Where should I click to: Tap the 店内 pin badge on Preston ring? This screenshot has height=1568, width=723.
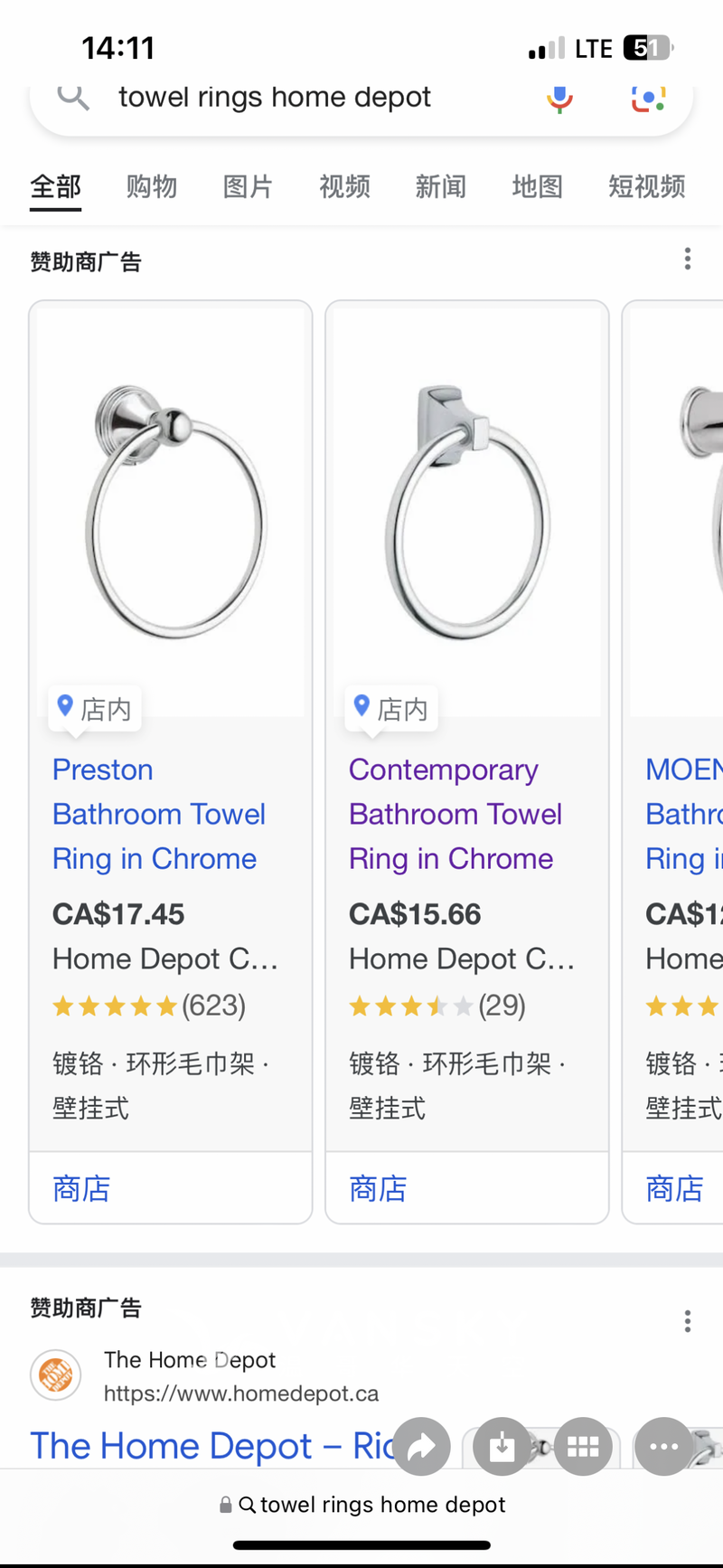95,709
